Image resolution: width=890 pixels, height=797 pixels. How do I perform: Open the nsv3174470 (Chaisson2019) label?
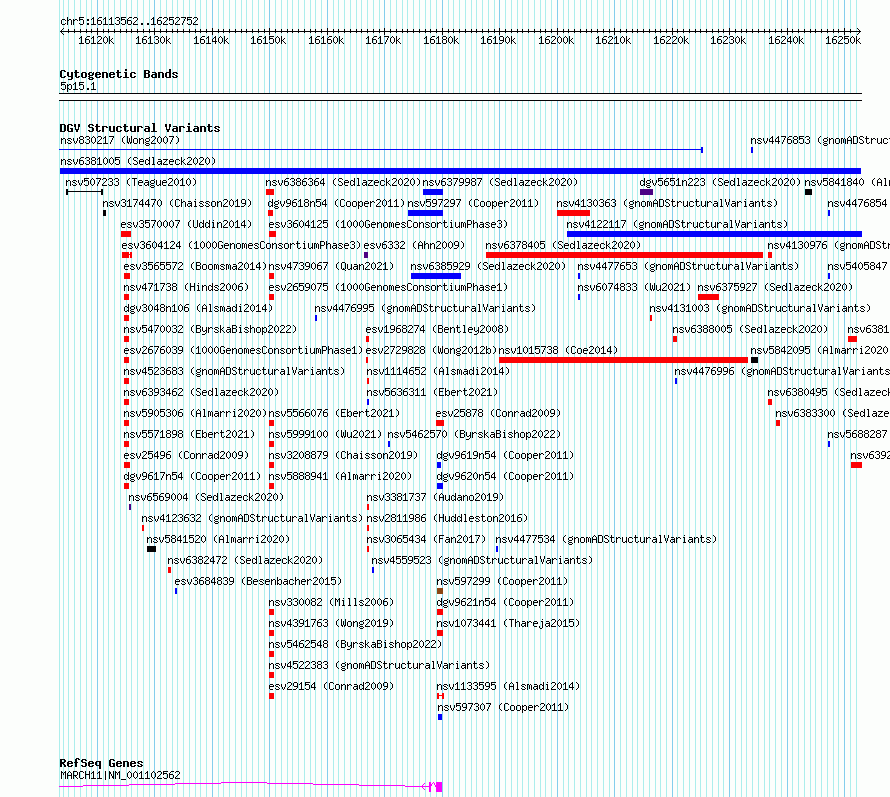pos(177,203)
